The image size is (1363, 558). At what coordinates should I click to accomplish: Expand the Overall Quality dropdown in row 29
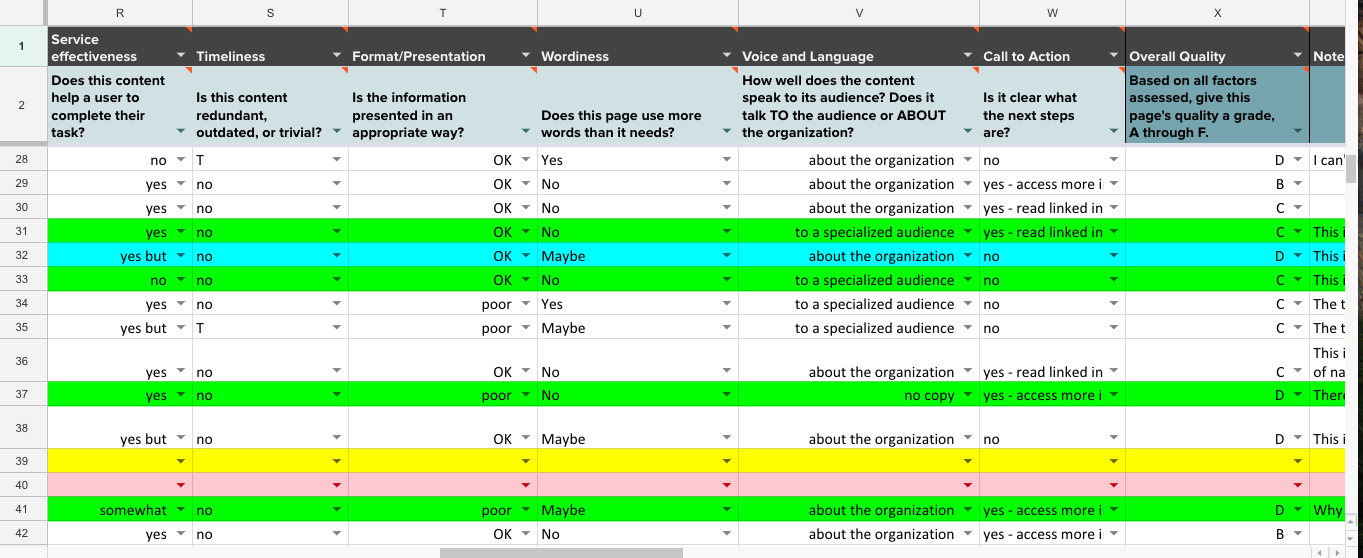1297,184
